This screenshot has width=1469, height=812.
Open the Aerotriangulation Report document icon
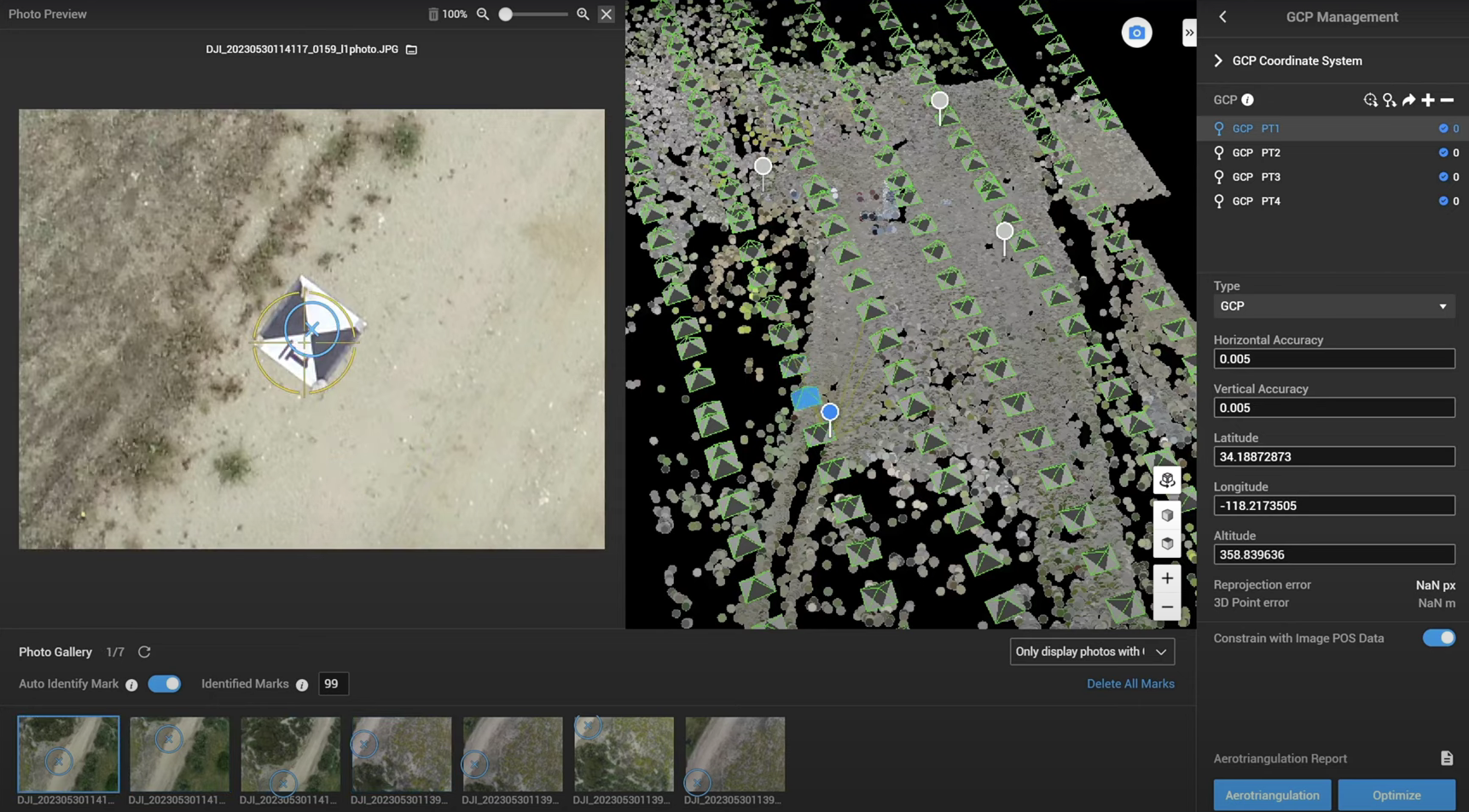coord(1447,758)
